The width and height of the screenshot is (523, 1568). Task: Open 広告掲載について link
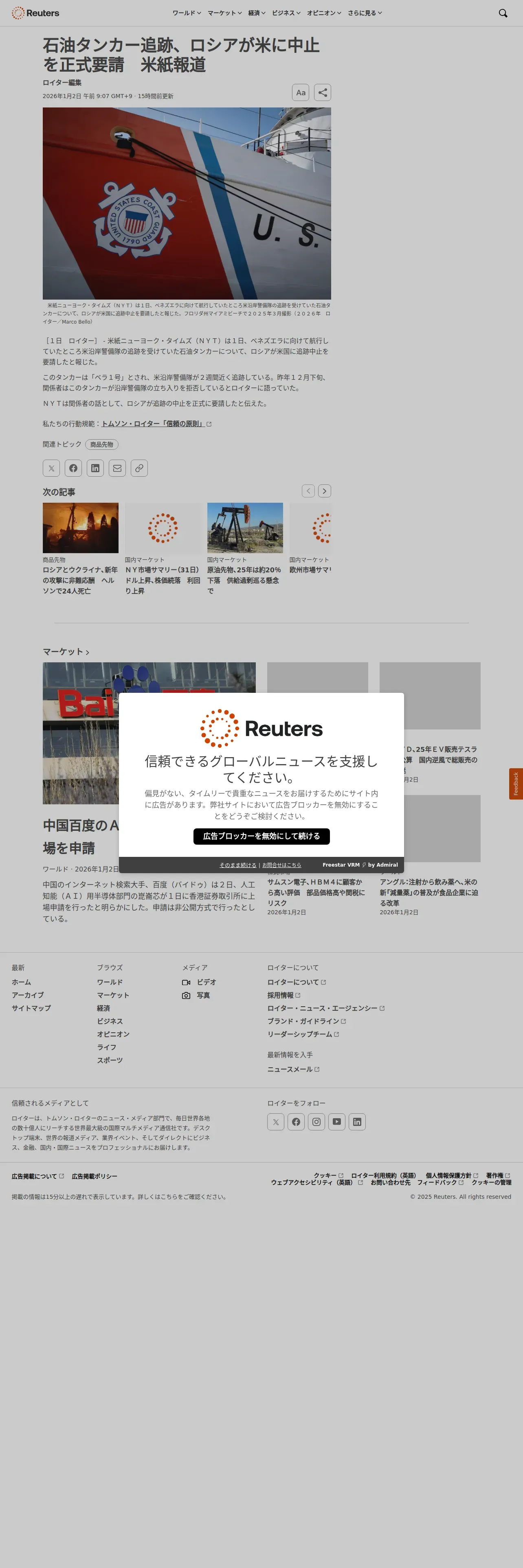pos(38,1176)
